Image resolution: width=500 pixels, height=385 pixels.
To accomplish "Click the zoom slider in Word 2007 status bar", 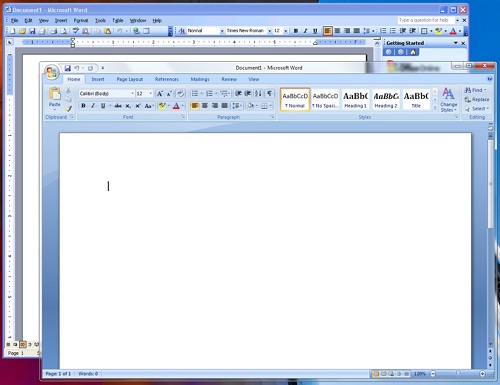I will tap(458, 374).
